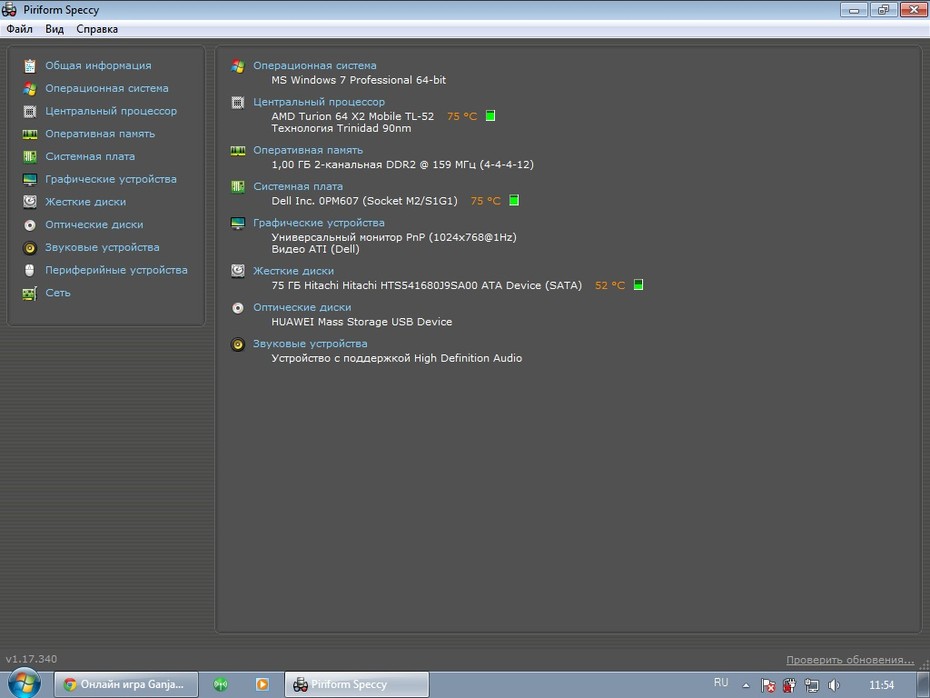The width and height of the screenshot is (930, 698).
Task: Open the Периферийные устройства mouse icon
Action: point(30,270)
